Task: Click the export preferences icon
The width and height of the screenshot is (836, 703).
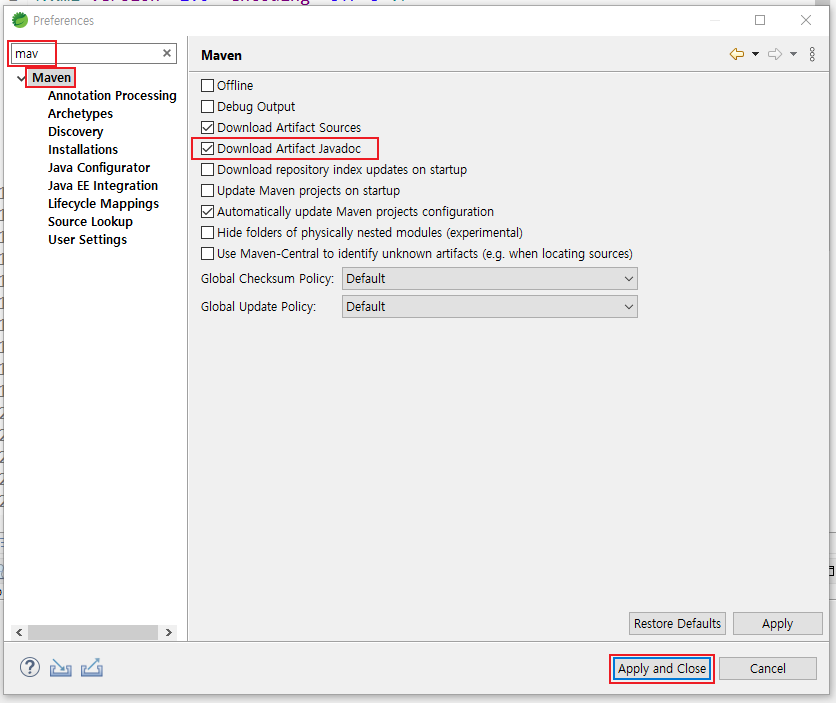Action: 92,668
